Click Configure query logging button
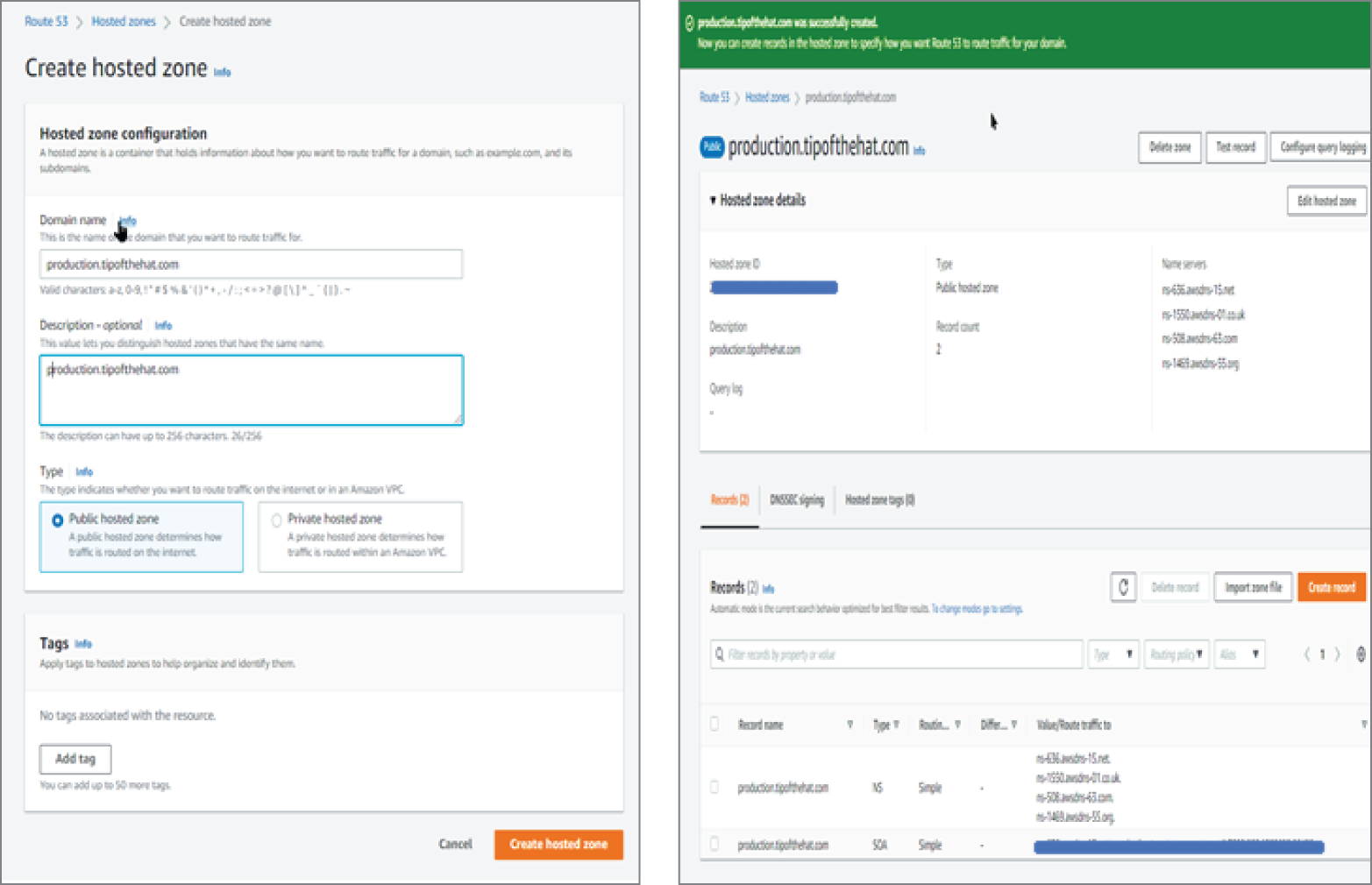Image resolution: width=1372 pixels, height=885 pixels. (x=1321, y=147)
